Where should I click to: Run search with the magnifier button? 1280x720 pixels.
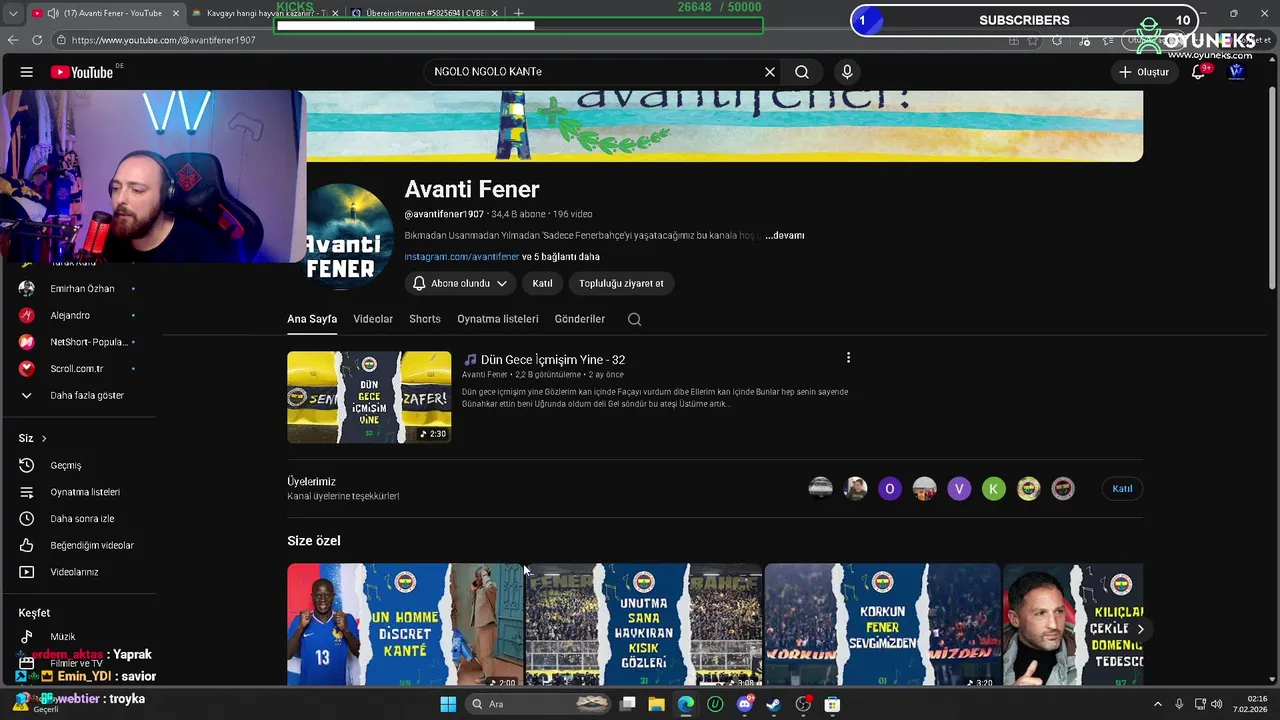(802, 72)
